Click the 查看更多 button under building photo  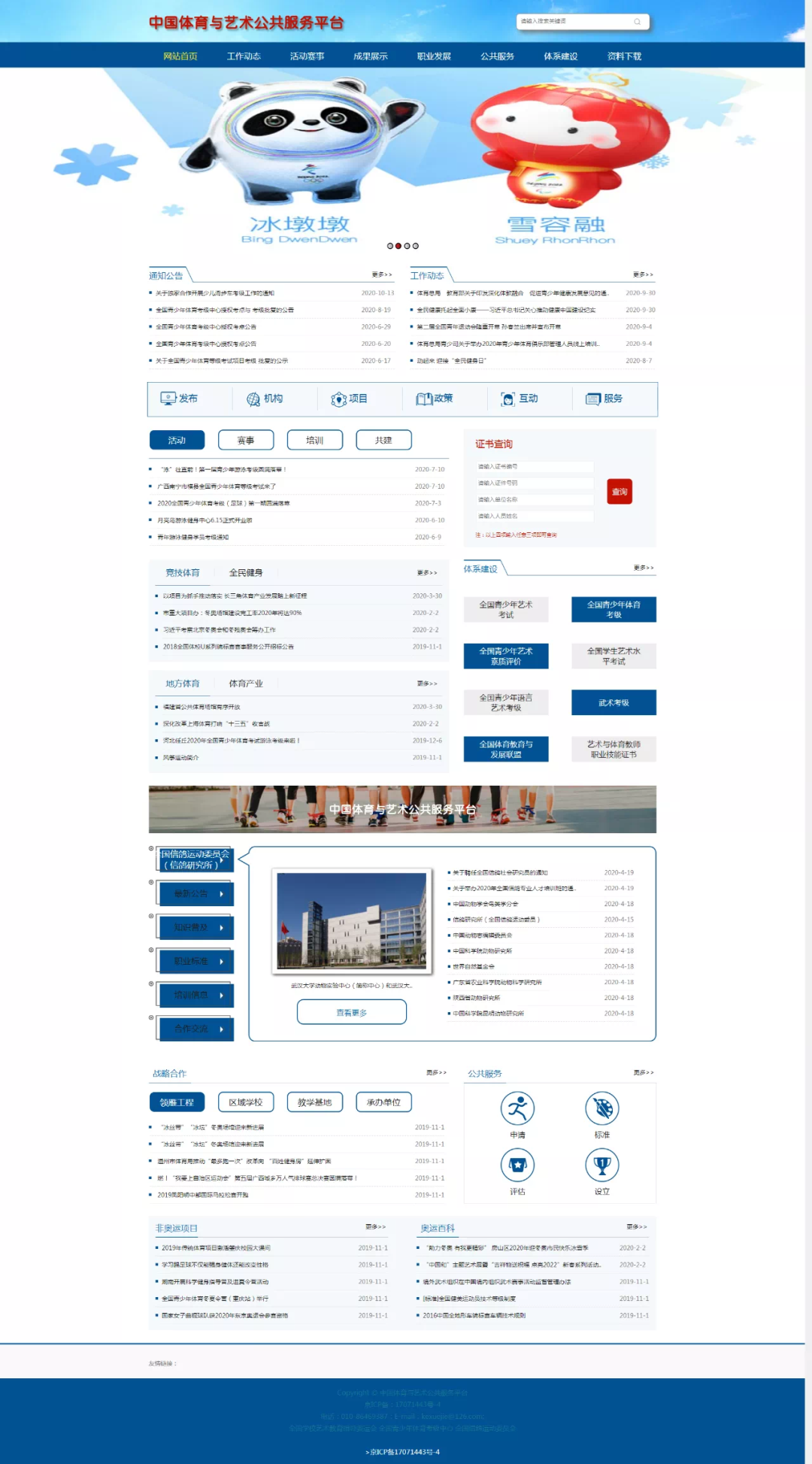click(x=352, y=1012)
